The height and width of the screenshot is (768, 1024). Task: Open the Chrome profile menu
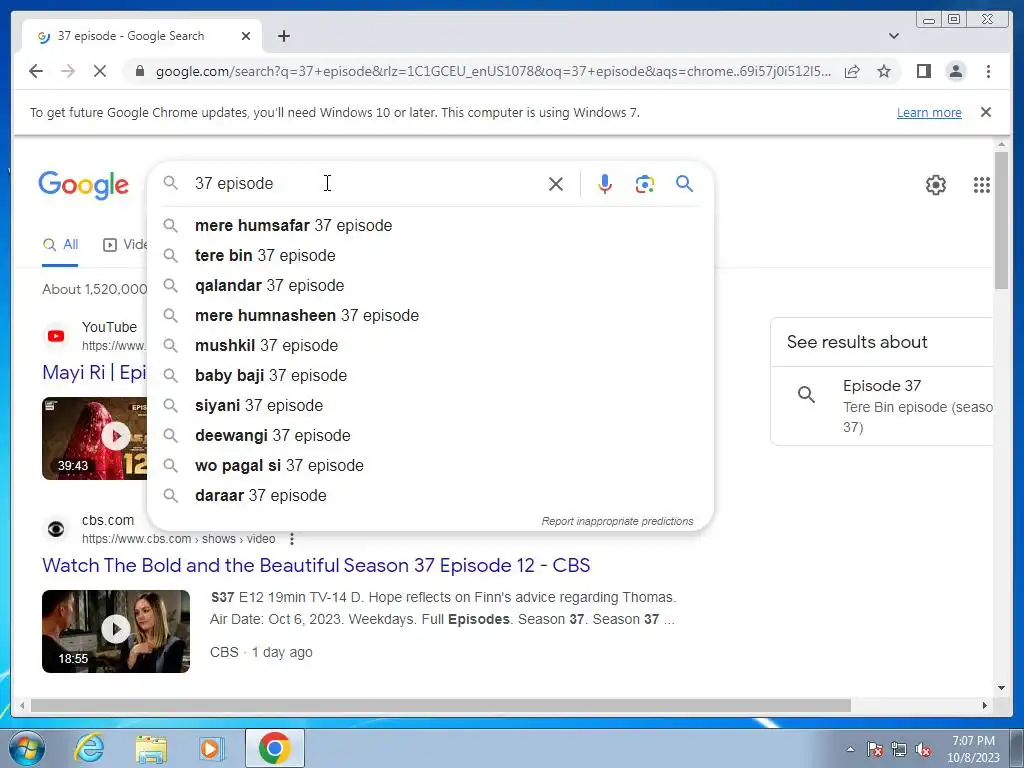click(955, 71)
